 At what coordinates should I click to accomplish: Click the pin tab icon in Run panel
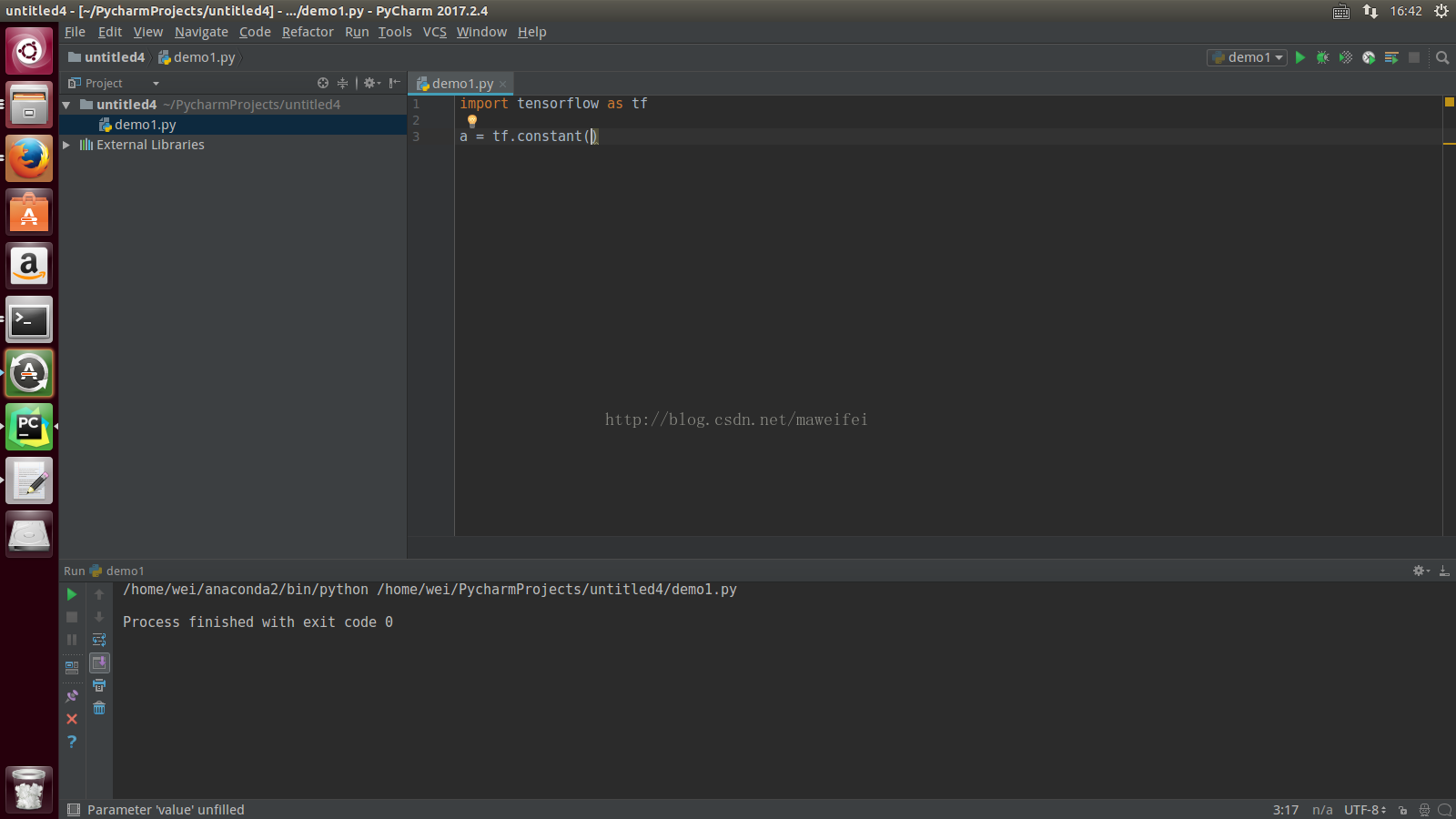click(72, 696)
